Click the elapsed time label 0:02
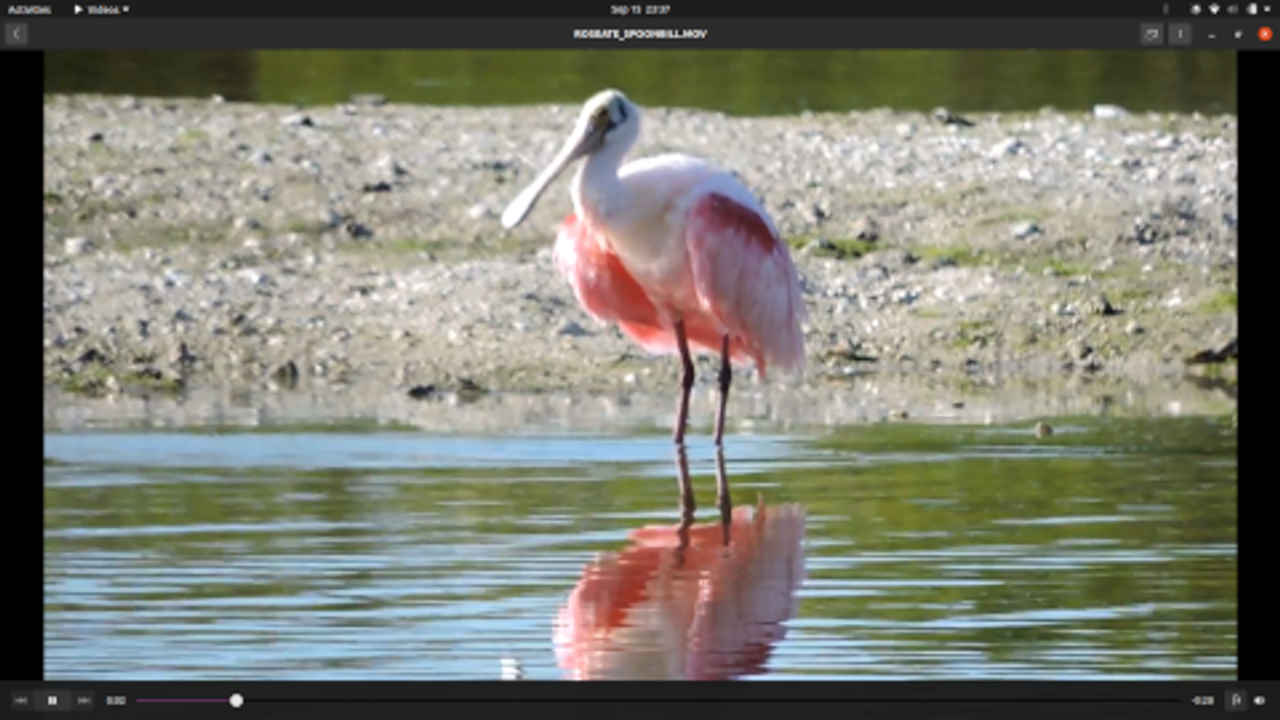The height and width of the screenshot is (720, 1280). pyautogui.click(x=116, y=701)
